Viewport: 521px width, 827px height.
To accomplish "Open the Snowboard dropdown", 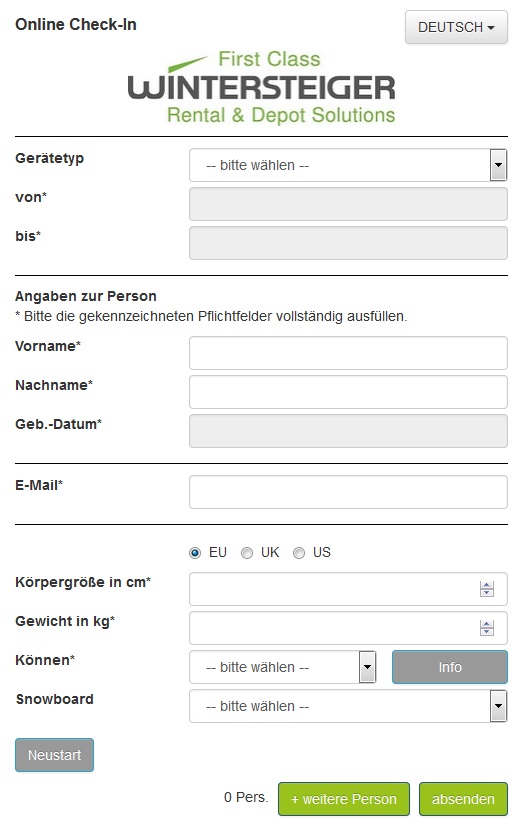I will click(348, 706).
